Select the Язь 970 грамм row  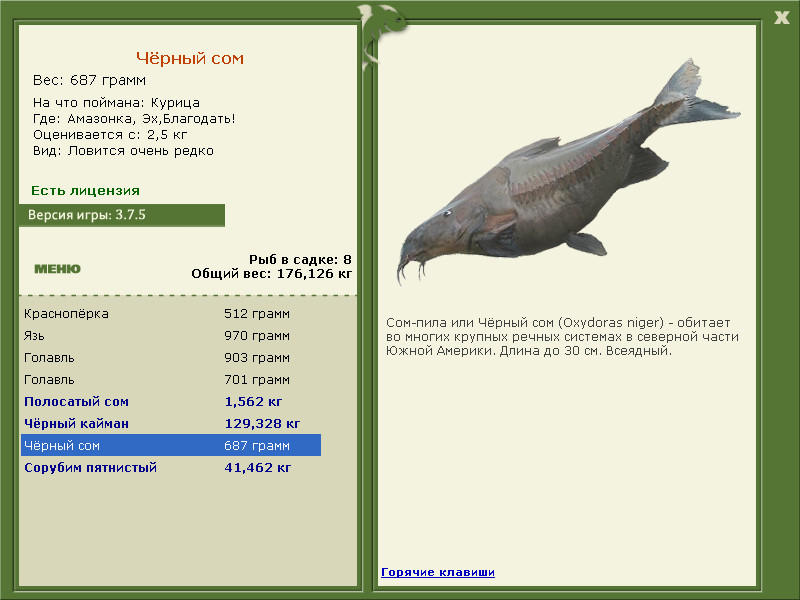[171, 335]
